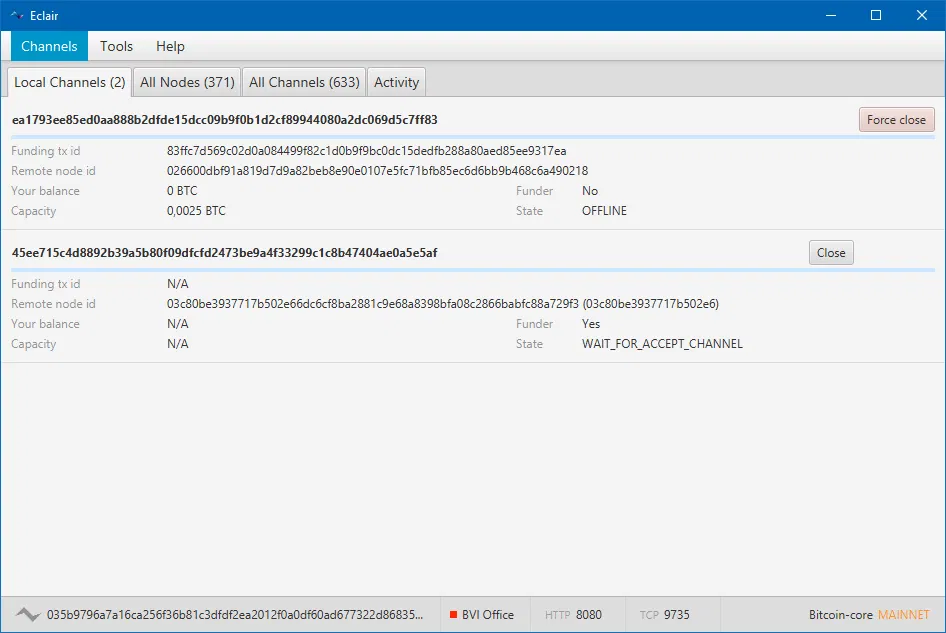Click the second channel's balance bar
The image size is (946, 633).
point(472,269)
